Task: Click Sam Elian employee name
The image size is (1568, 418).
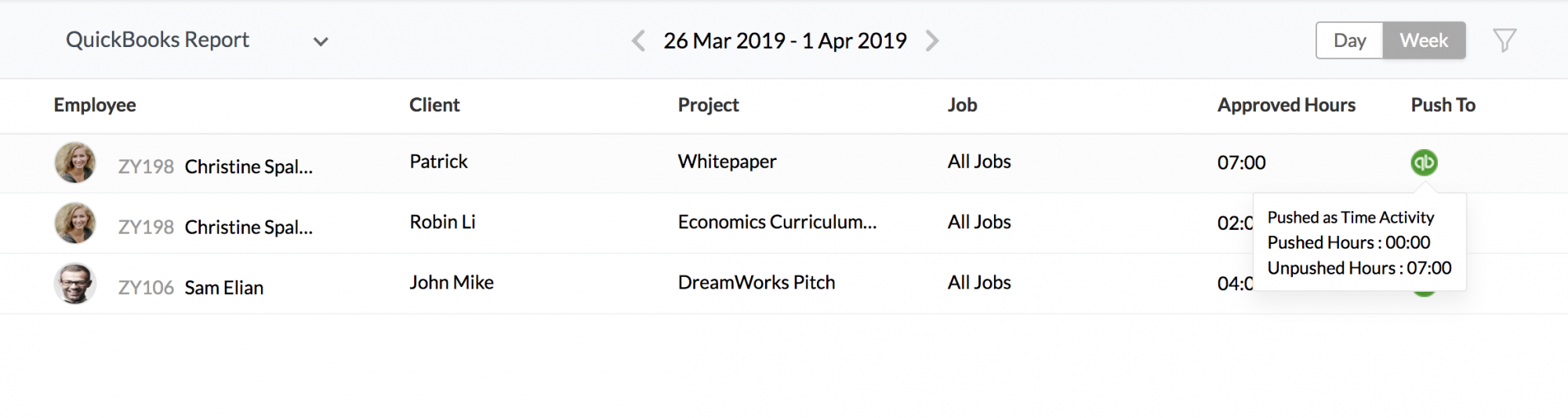Action: click(223, 288)
